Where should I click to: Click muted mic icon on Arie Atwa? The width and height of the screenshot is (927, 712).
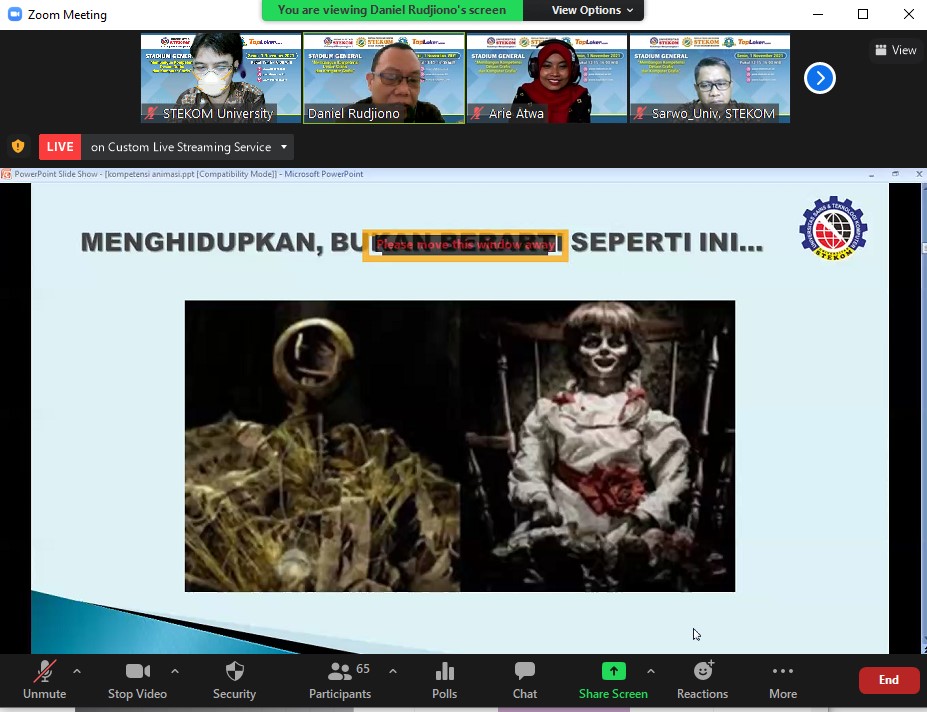point(477,113)
